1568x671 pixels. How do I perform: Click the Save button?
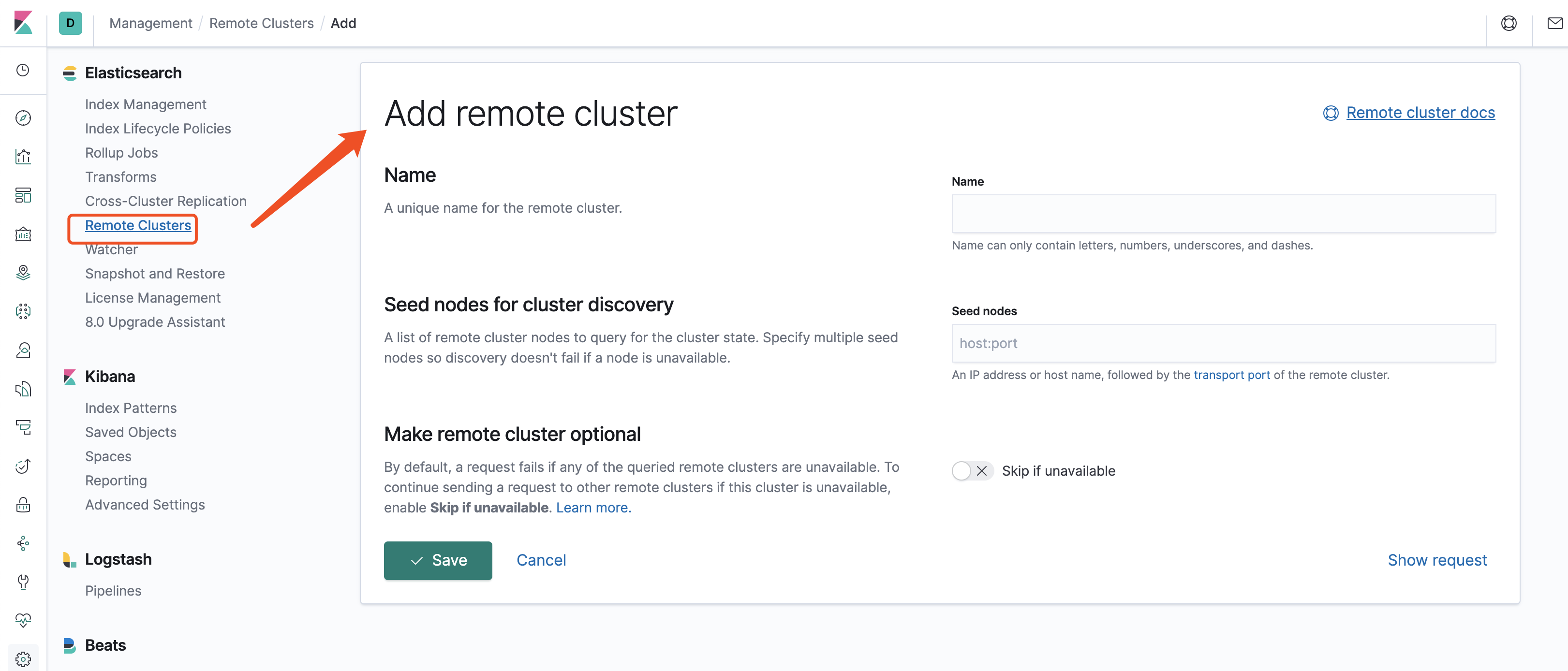pos(438,560)
